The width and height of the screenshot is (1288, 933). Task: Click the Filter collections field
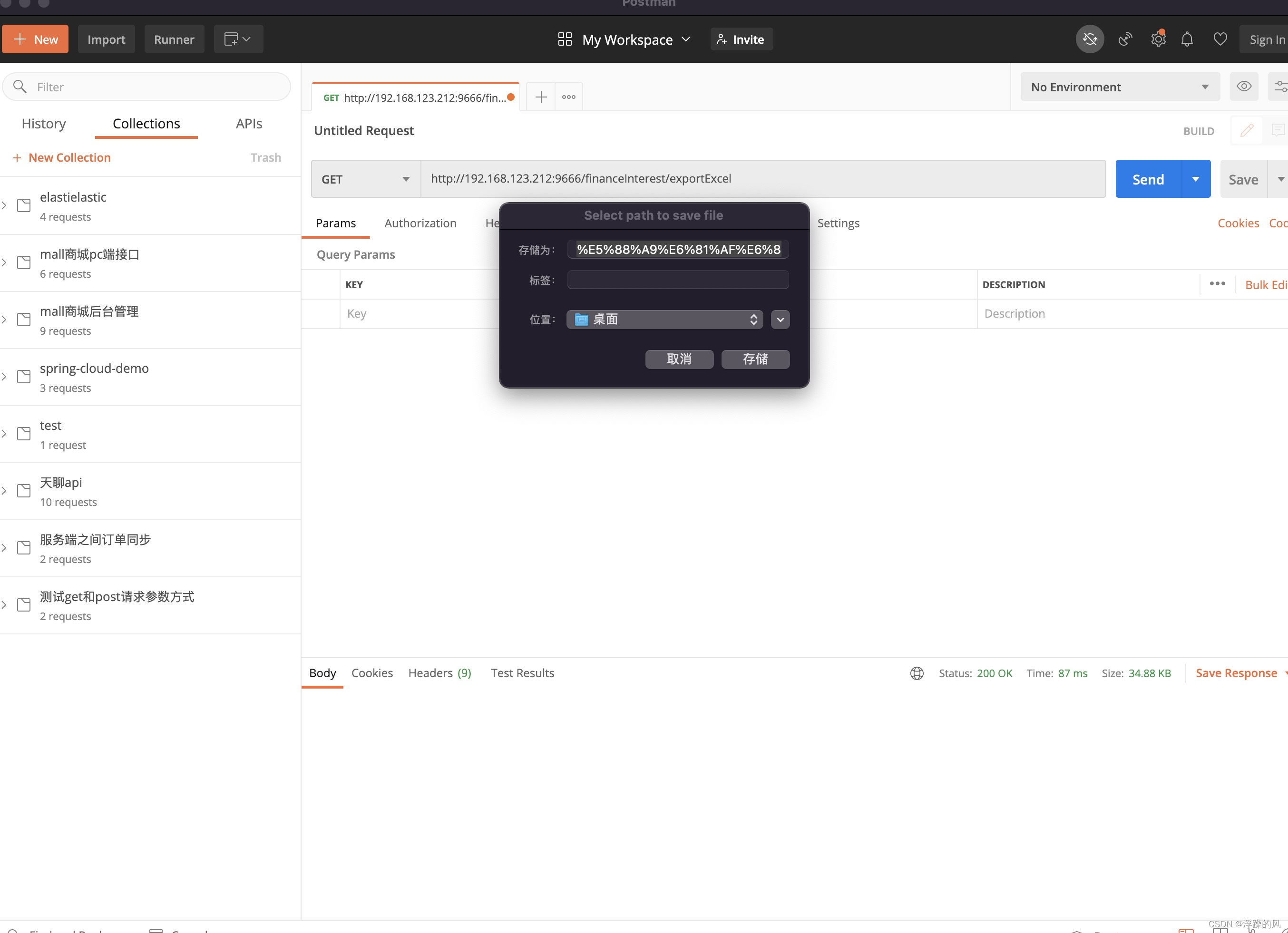point(146,87)
